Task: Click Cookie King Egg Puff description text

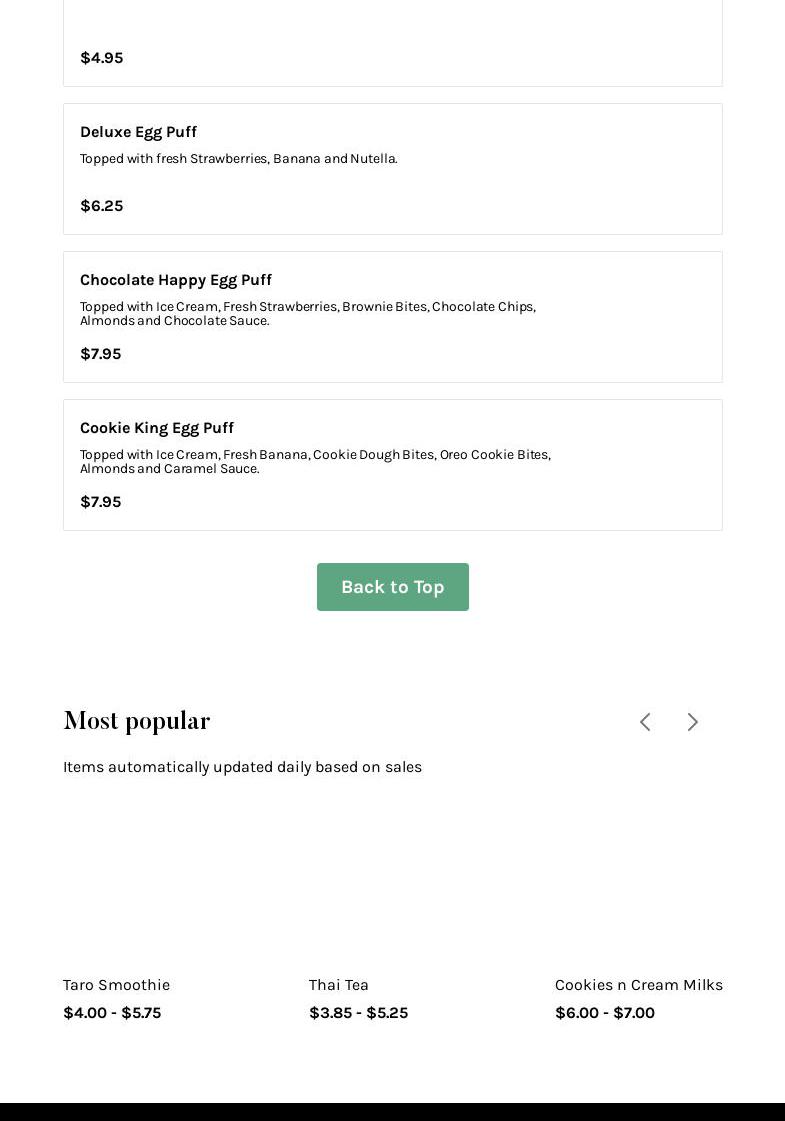Action: (315, 462)
